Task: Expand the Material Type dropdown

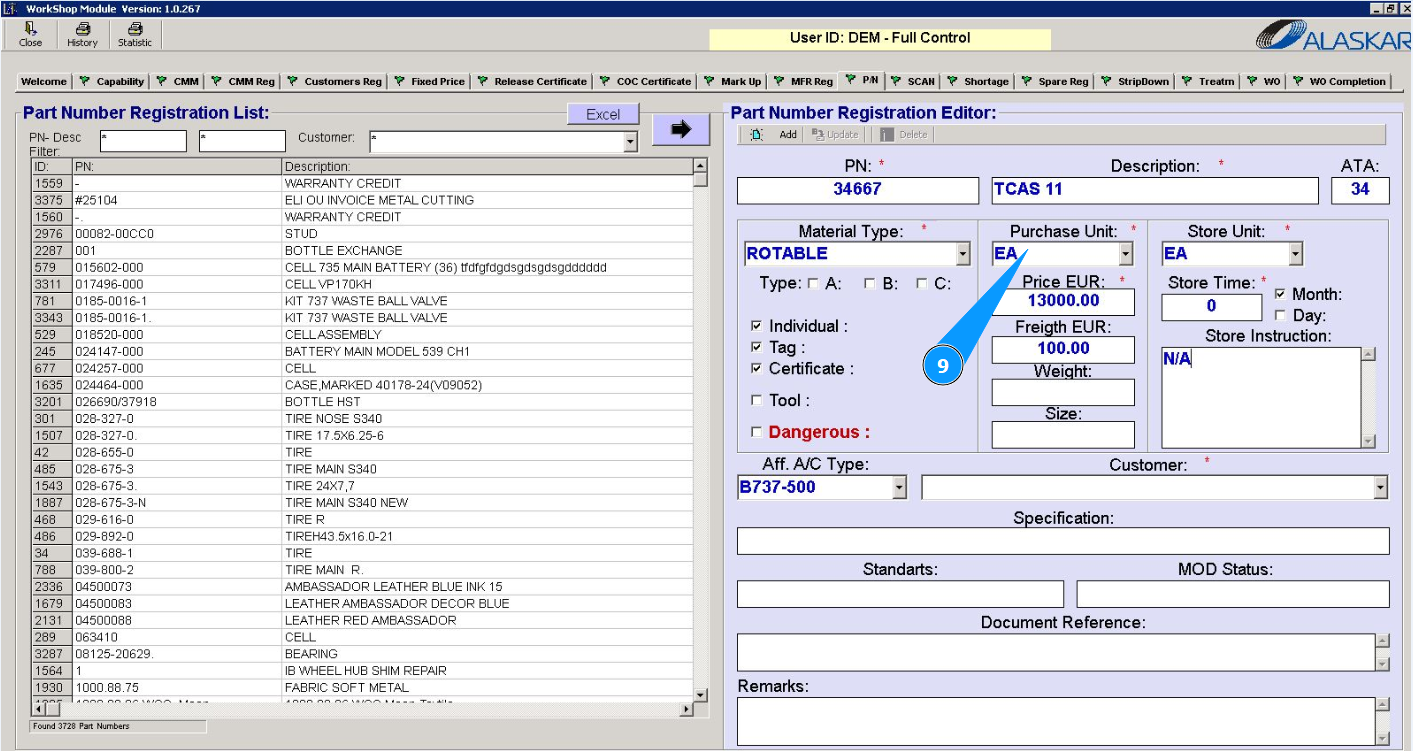Action: click(962, 254)
